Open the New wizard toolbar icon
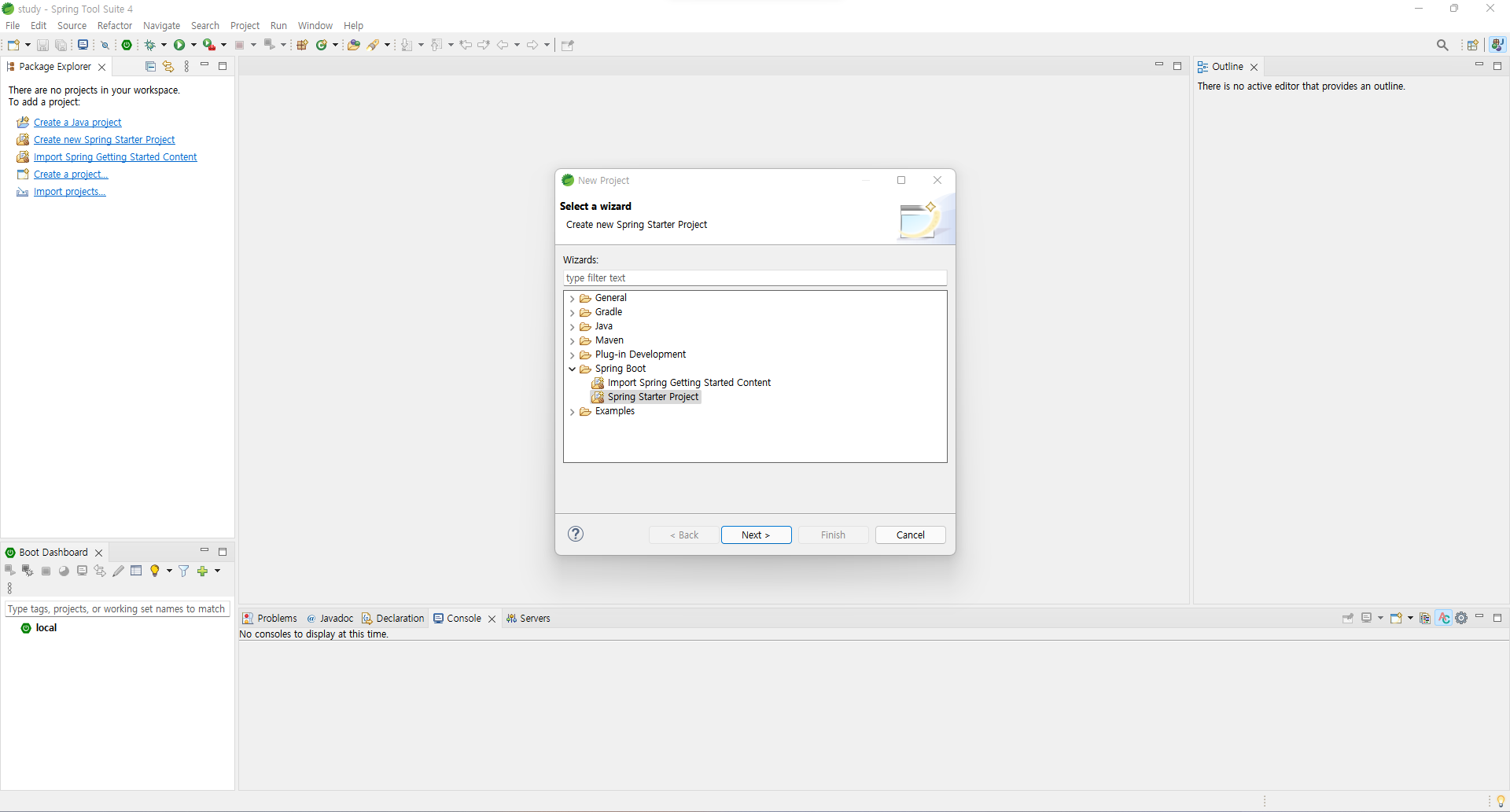The height and width of the screenshot is (812, 1510). (x=14, y=45)
